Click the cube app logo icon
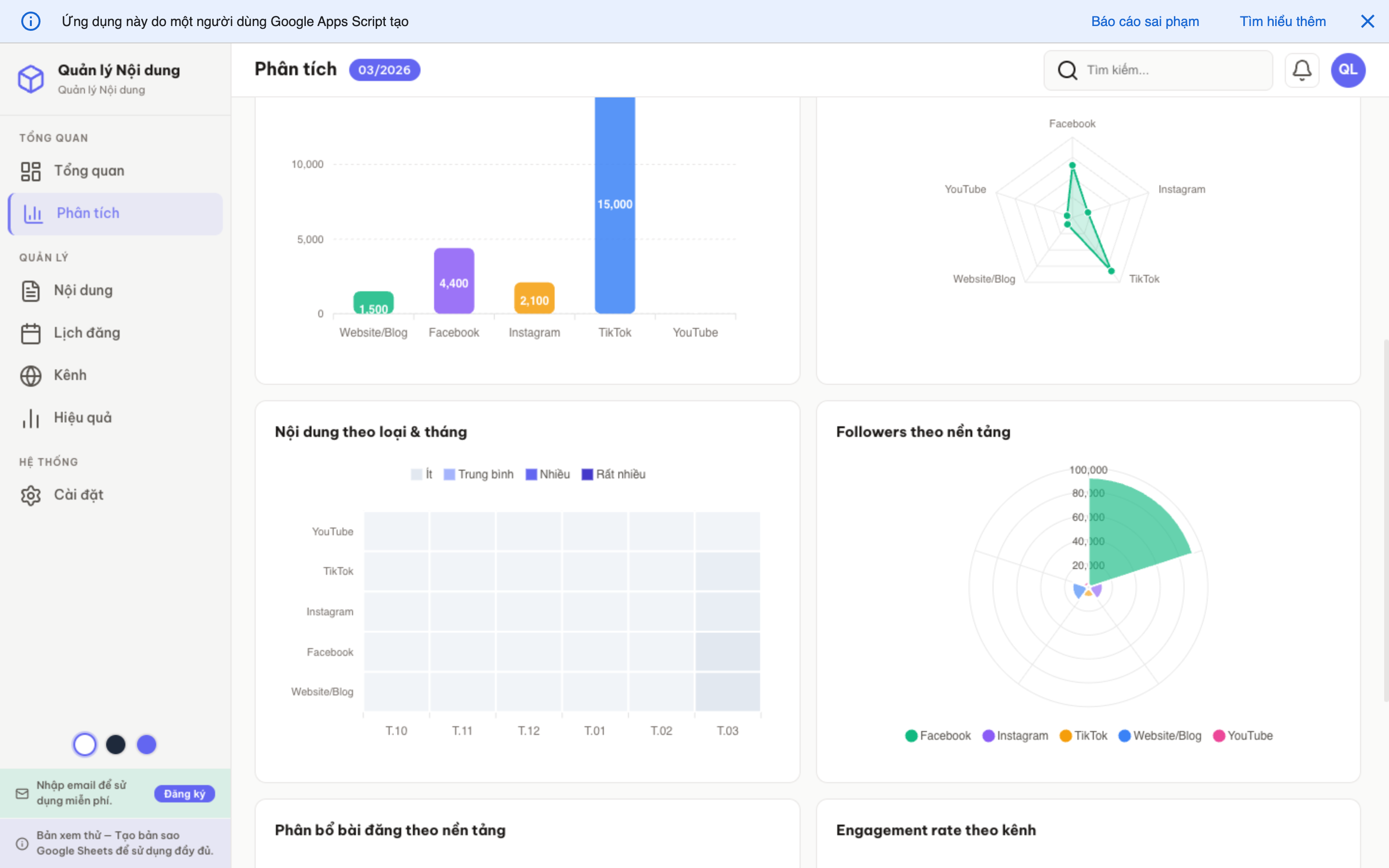The image size is (1389, 868). pos(30,79)
